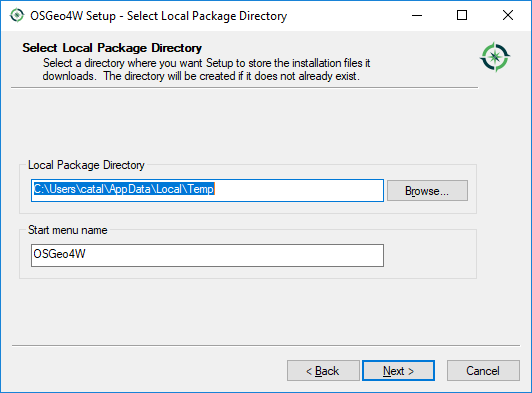
Task: Minimize the OSGeo4W Setup window
Action: [417, 15]
